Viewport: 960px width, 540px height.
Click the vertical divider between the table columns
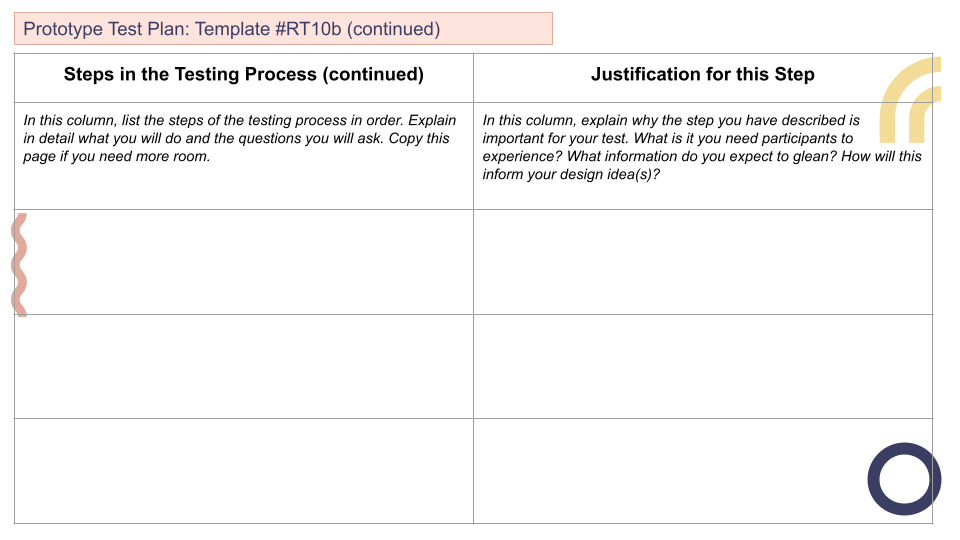pos(473,288)
